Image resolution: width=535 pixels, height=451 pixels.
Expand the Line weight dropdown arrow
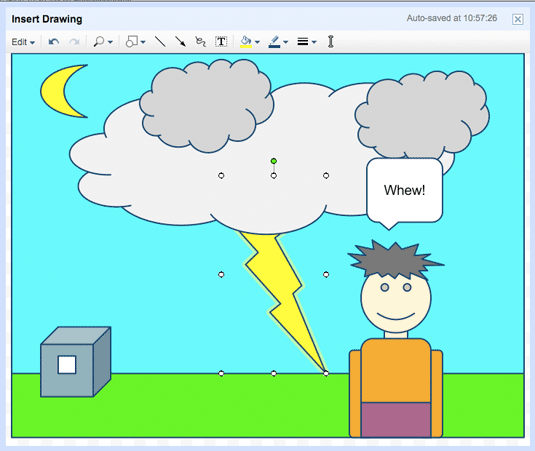pos(314,42)
